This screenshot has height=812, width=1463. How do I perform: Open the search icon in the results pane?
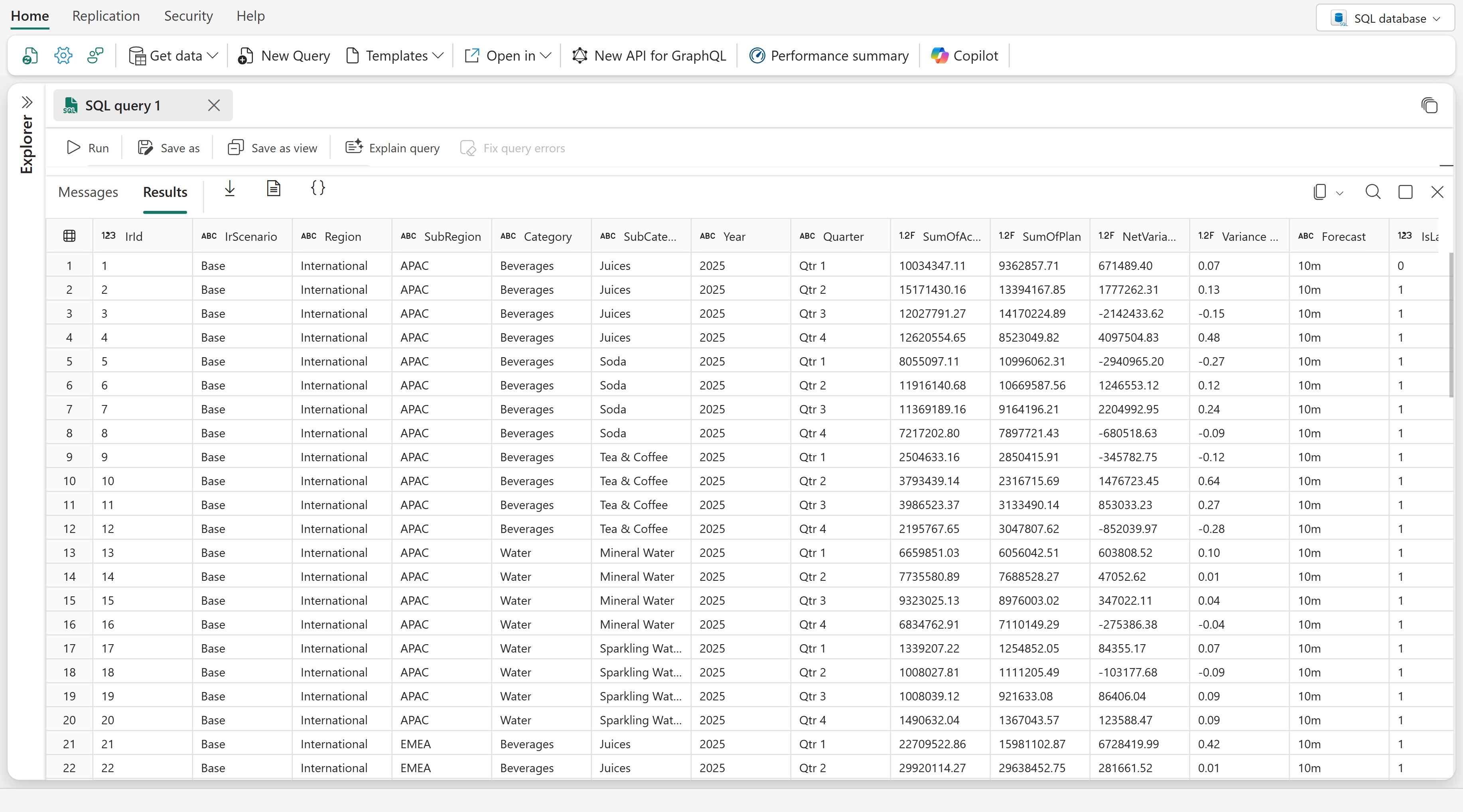tap(1373, 192)
